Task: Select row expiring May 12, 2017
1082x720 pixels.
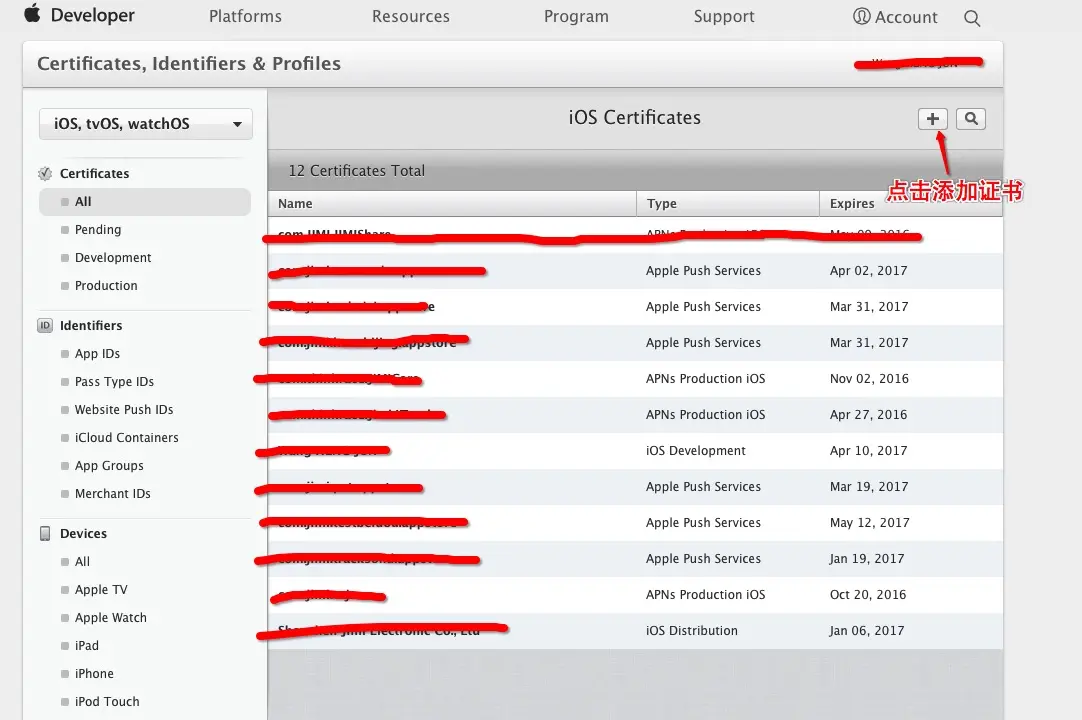Action: click(635, 523)
